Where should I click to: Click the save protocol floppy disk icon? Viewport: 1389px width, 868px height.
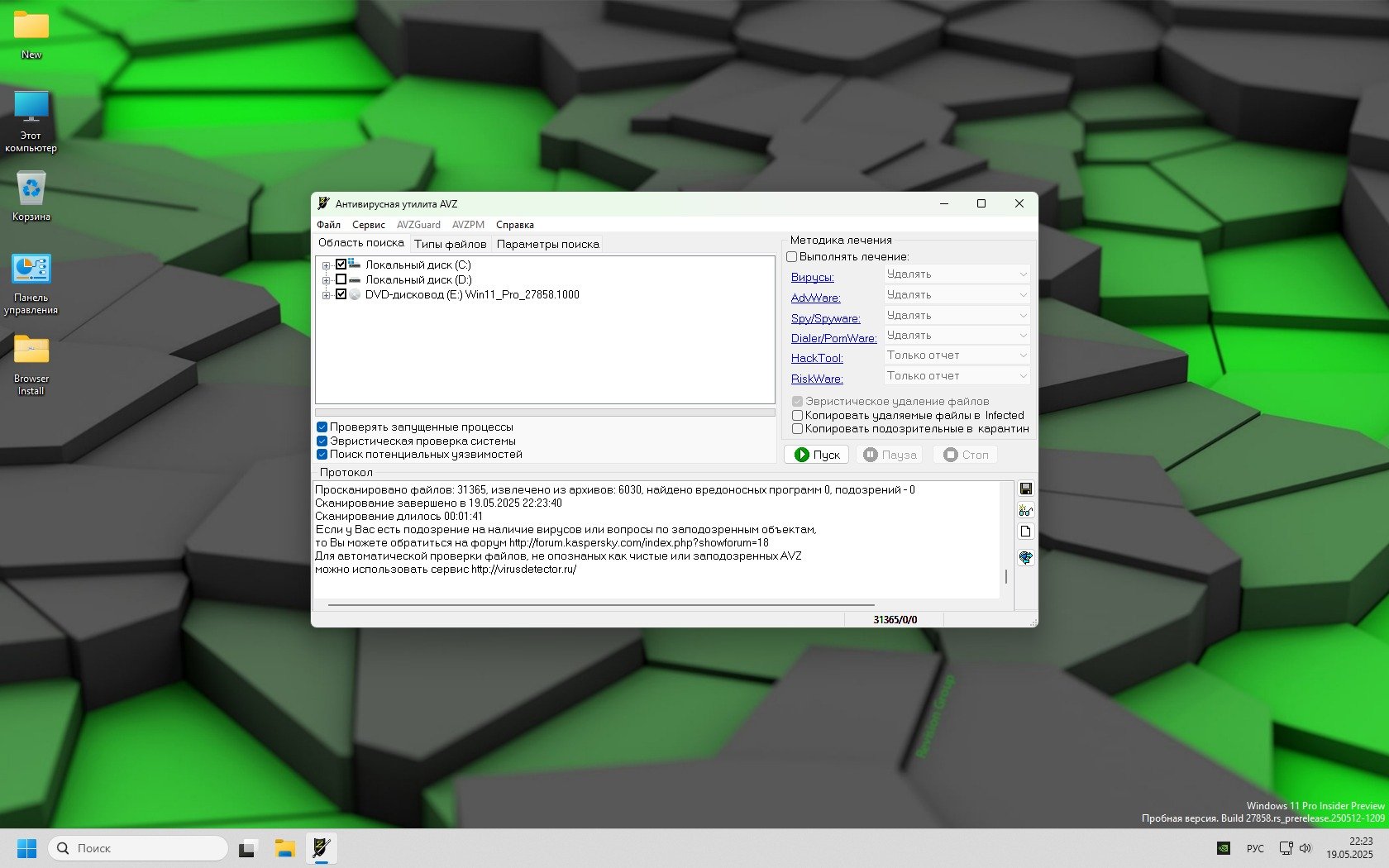click(x=1025, y=489)
